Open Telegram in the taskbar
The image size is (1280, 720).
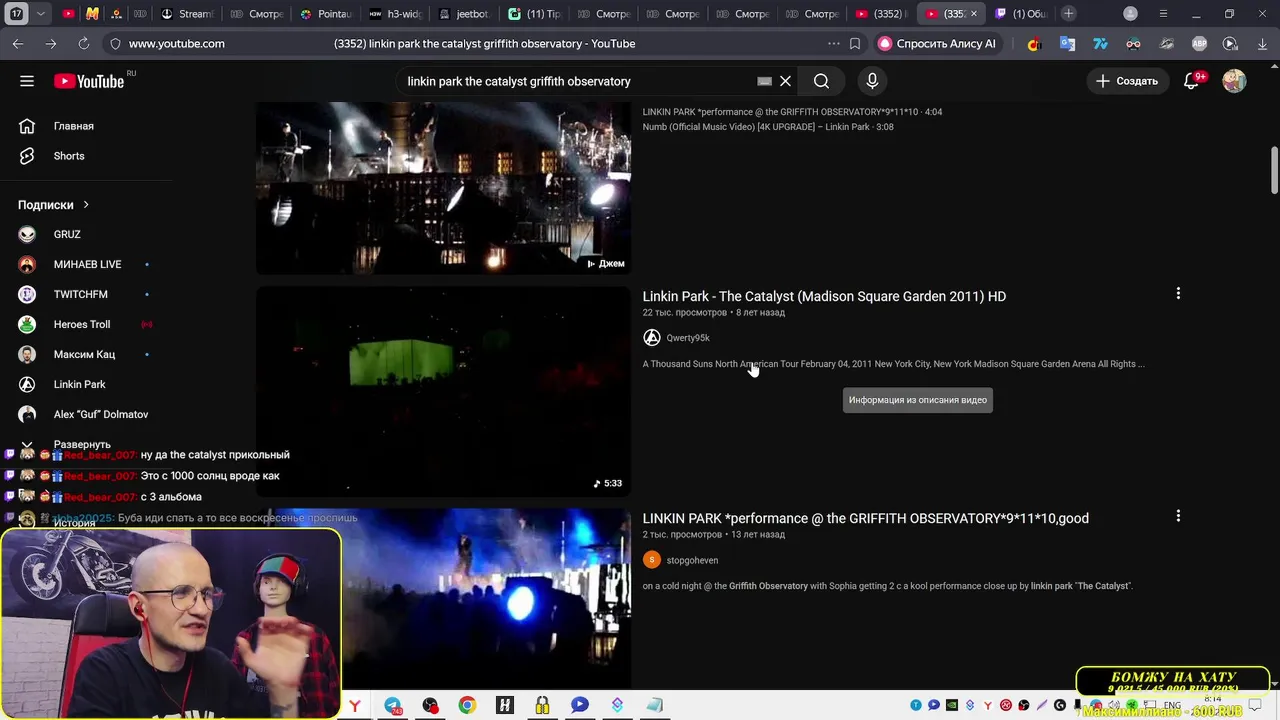392,706
